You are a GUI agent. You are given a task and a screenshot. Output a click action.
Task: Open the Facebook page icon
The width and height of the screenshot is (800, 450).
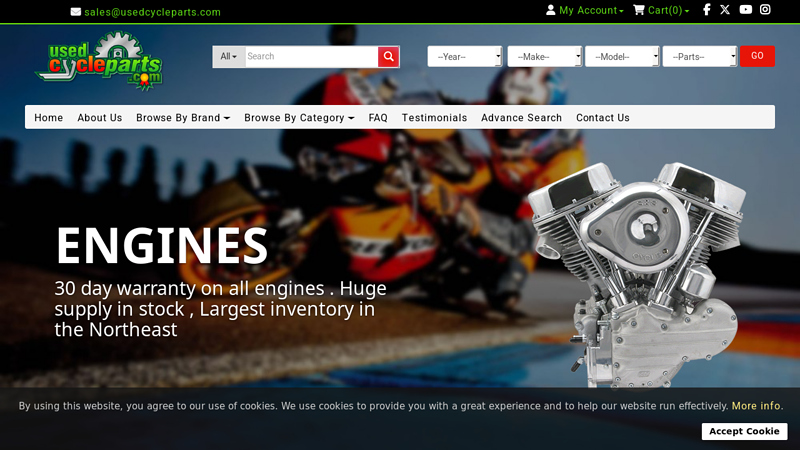click(707, 10)
